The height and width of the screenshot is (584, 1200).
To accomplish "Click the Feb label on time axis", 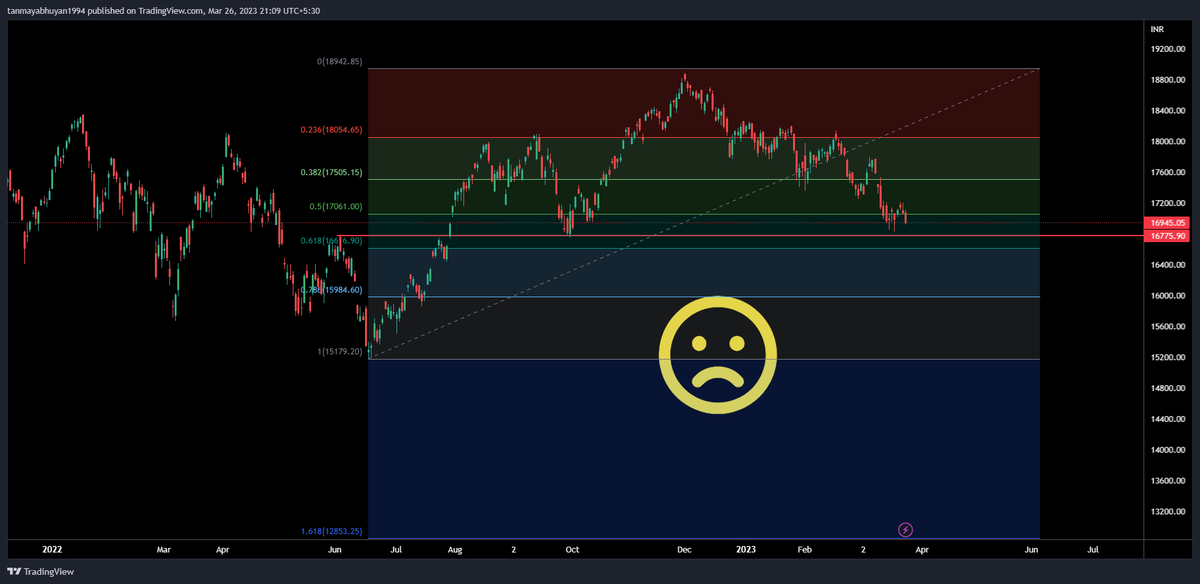I will pyautogui.click(x=806, y=550).
